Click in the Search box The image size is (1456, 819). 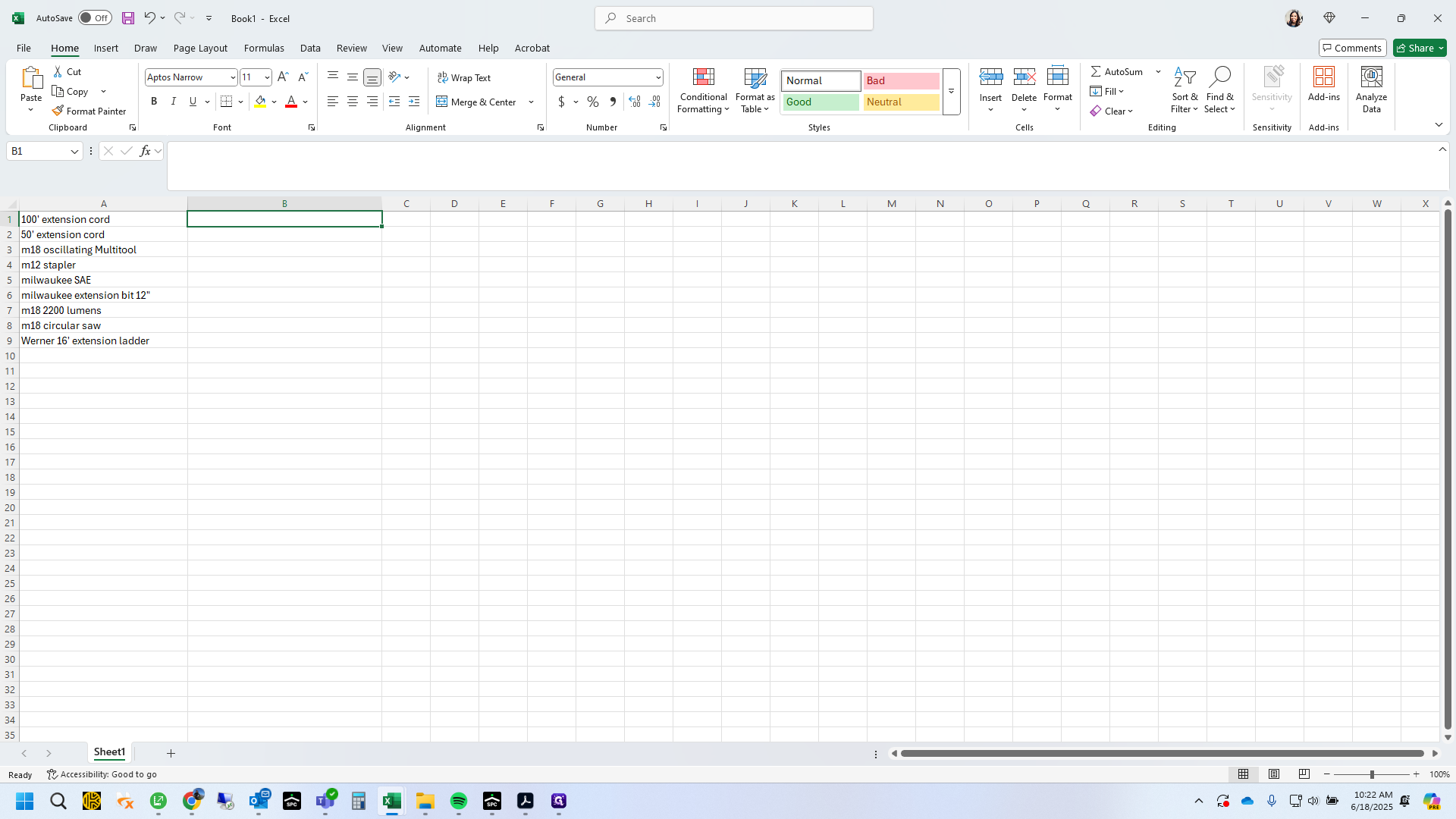(x=733, y=18)
